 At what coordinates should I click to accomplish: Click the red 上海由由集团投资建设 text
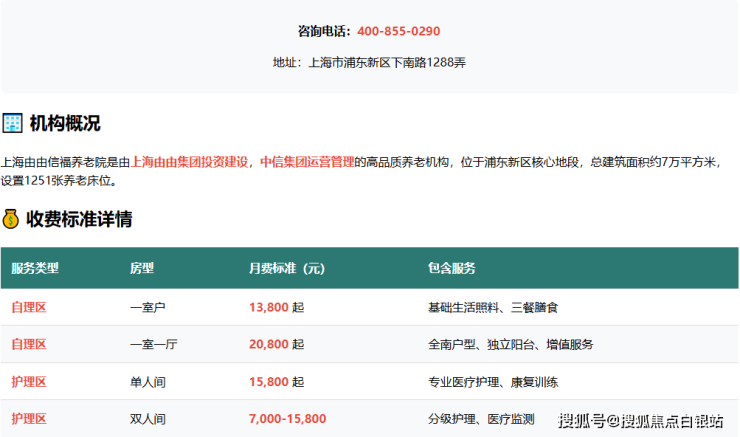[190, 161]
